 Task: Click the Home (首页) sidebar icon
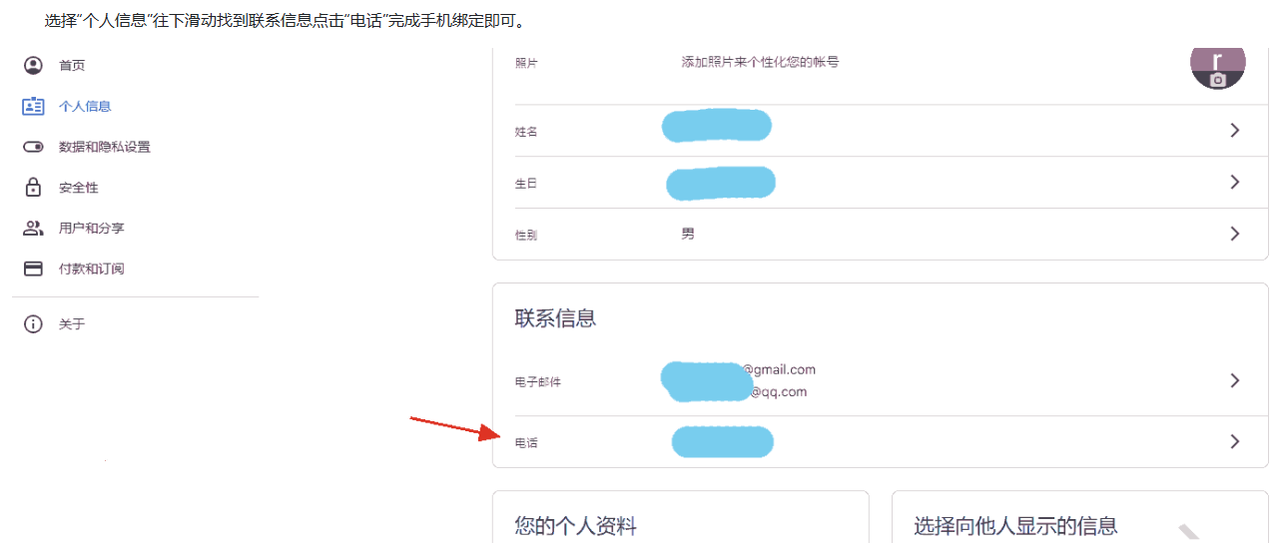point(34,65)
